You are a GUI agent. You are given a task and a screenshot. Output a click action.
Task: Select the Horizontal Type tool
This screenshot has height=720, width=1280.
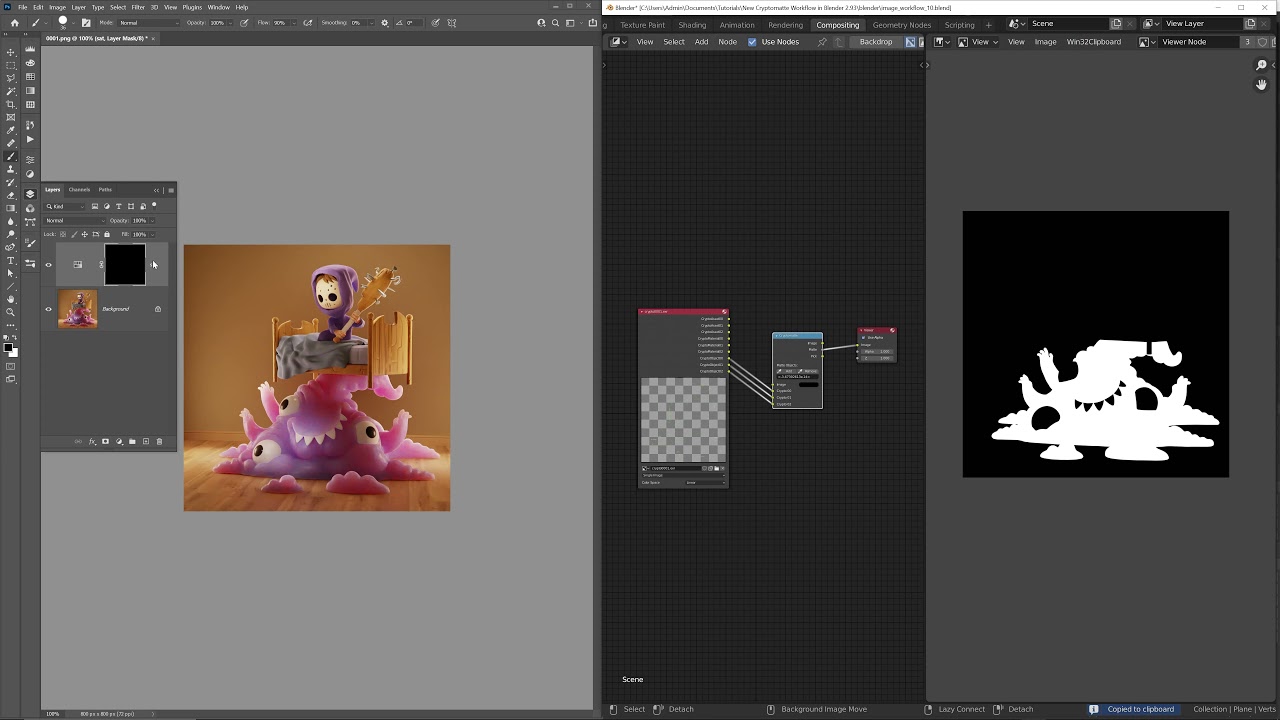click(10, 260)
